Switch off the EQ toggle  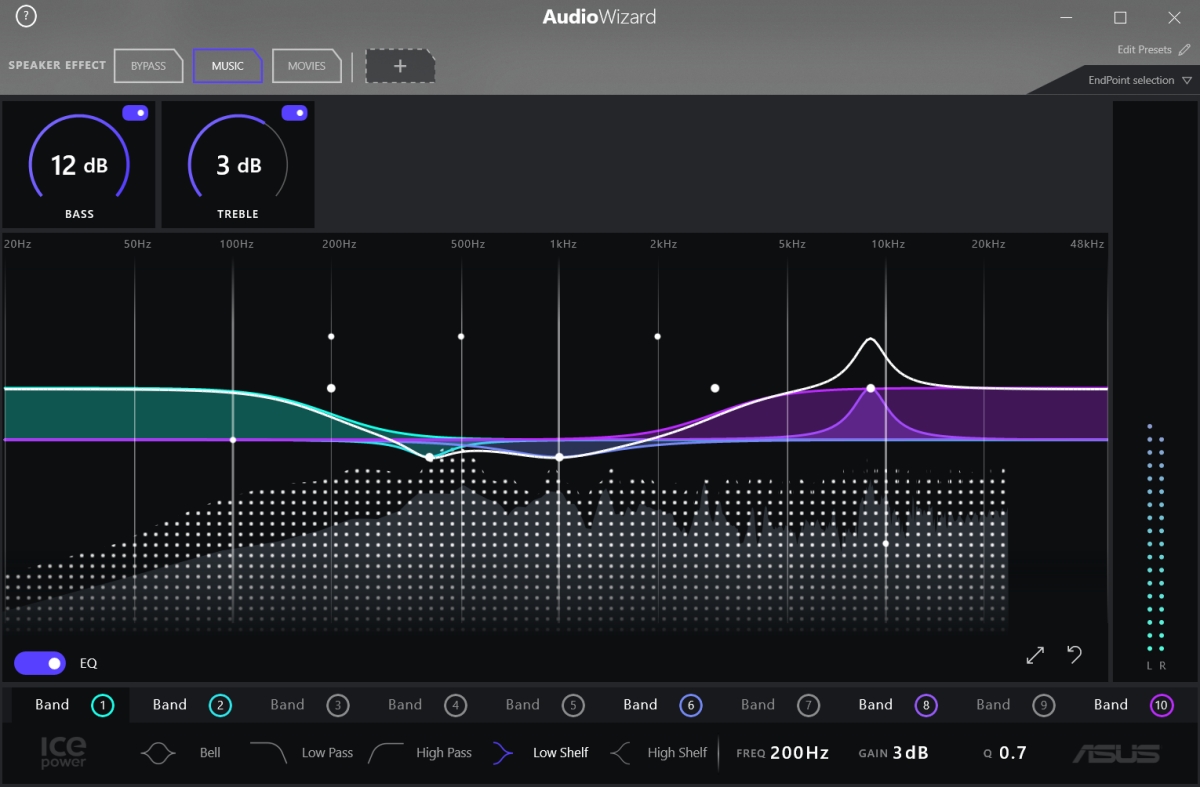(x=40, y=663)
